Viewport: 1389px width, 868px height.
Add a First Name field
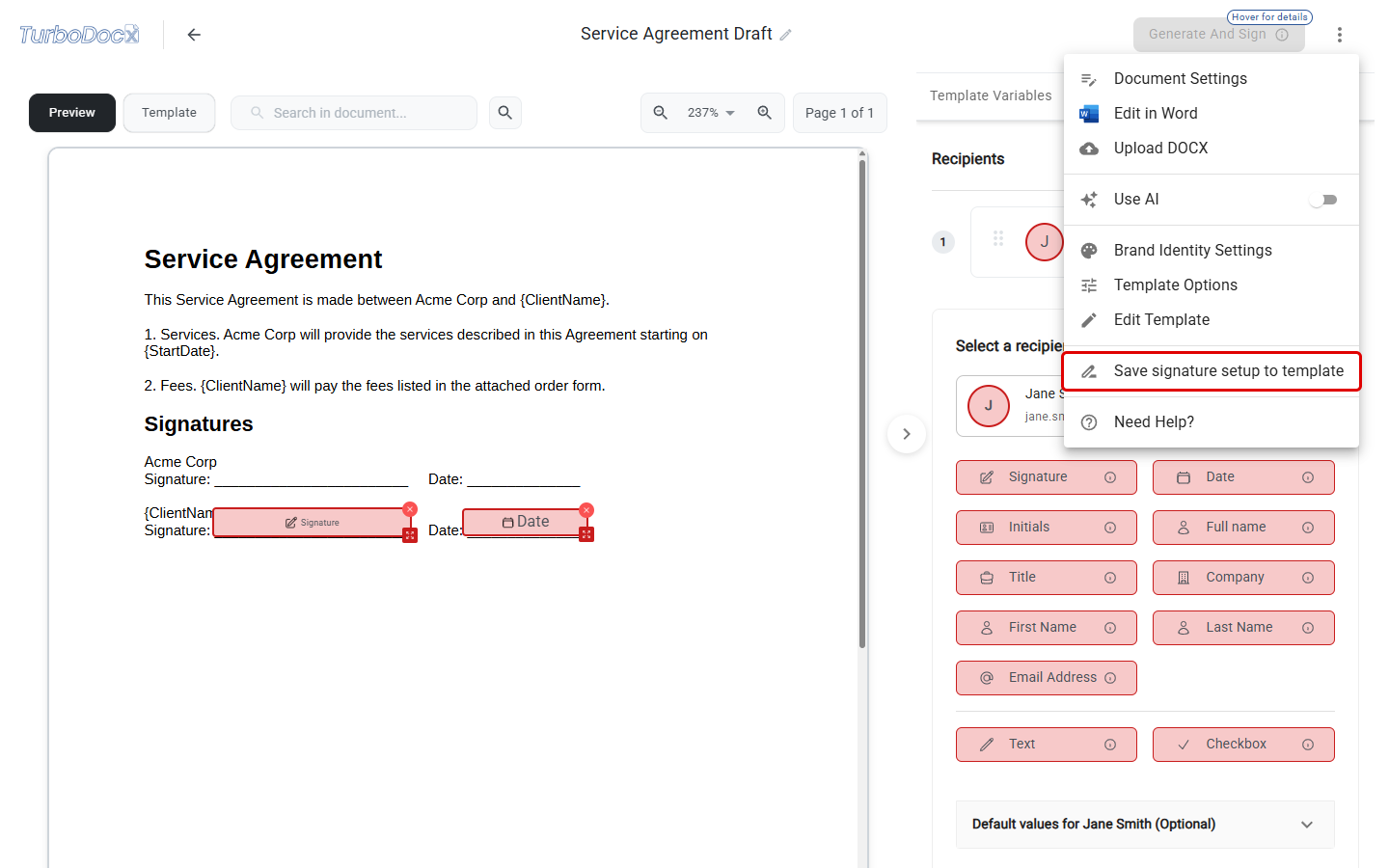[x=1047, y=628]
